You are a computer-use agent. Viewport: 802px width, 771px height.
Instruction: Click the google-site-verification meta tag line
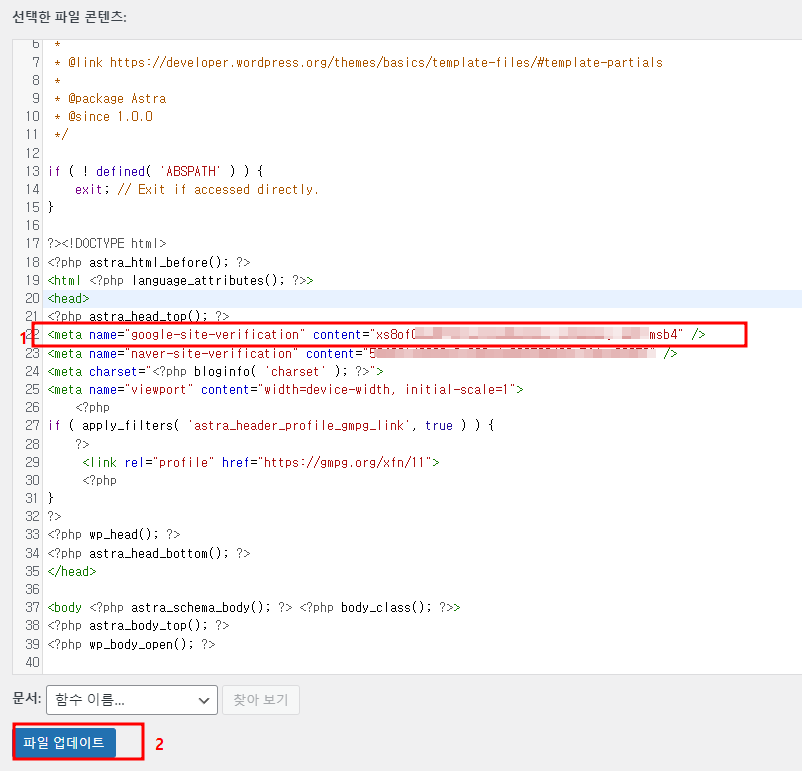pos(376,335)
